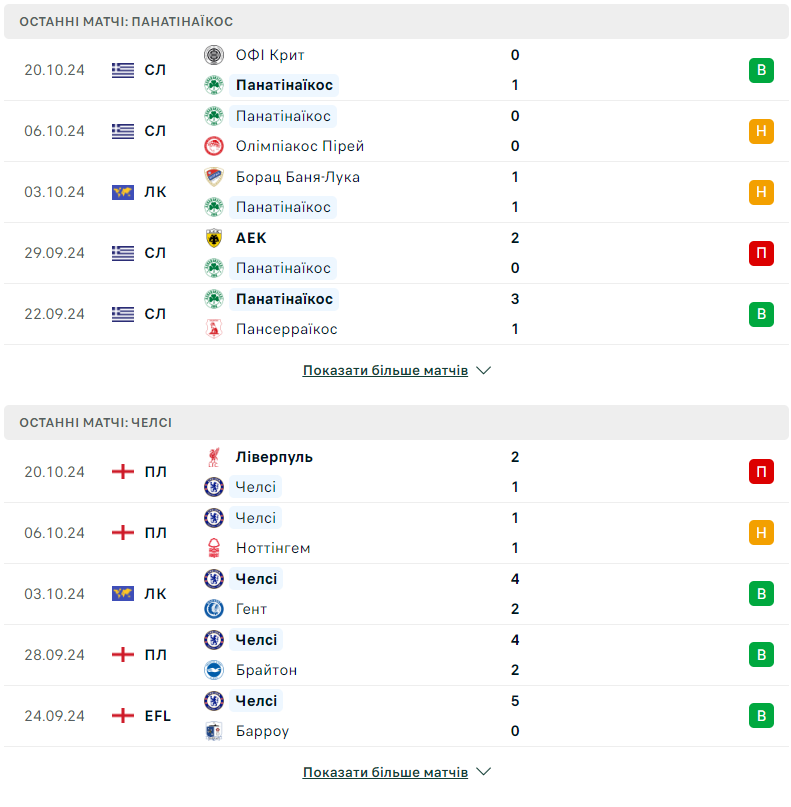Image resolution: width=791 pixels, height=807 pixels.
Task: Click the Greek flag on 06.10.24 row
Action: coord(123,131)
